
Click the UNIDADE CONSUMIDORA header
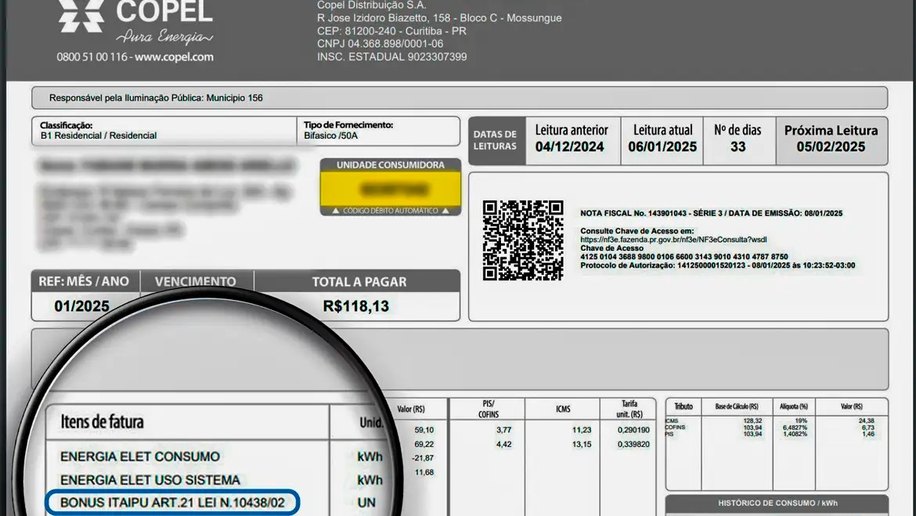(x=390, y=165)
